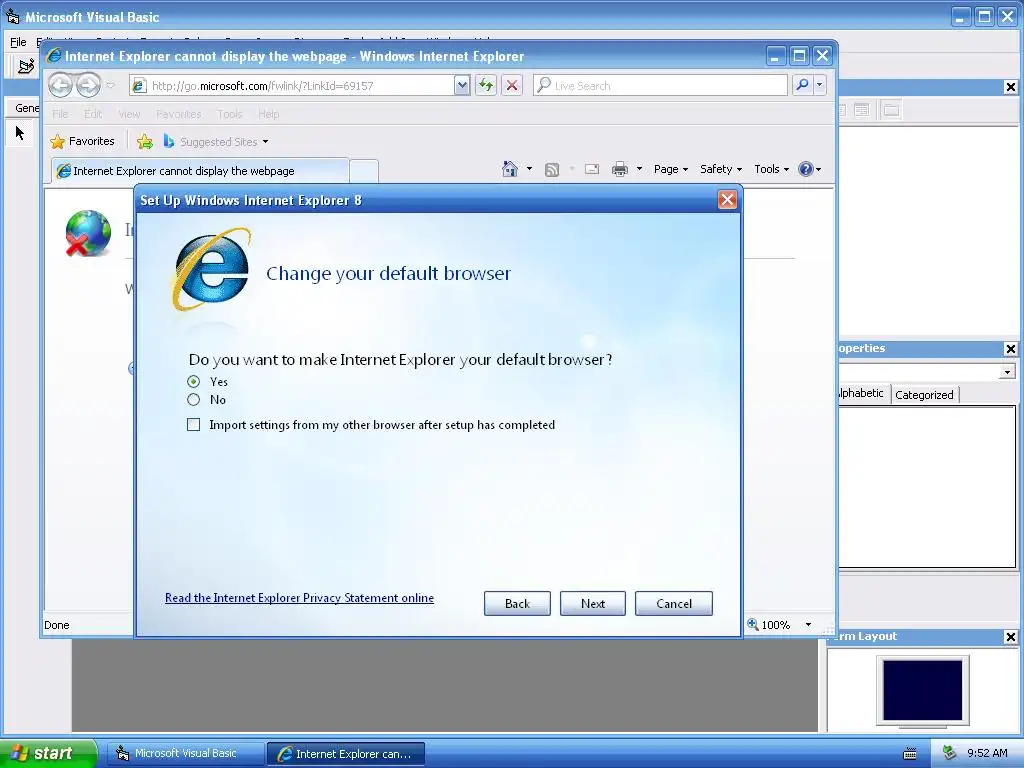Image resolution: width=1024 pixels, height=768 pixels.
Task: Click the Back button in setup dialog
Action: pos(517,603)
